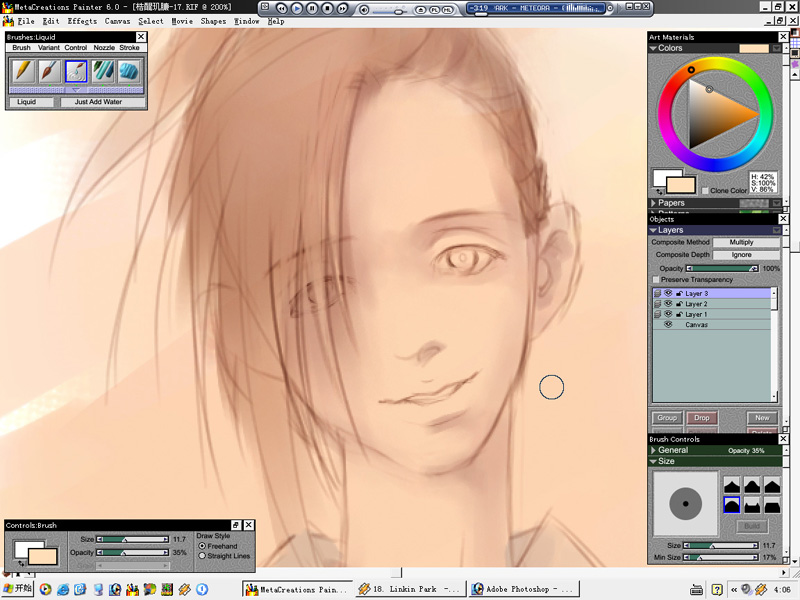
Task: Select the teal marker brush icon
Action: point(103,71)
